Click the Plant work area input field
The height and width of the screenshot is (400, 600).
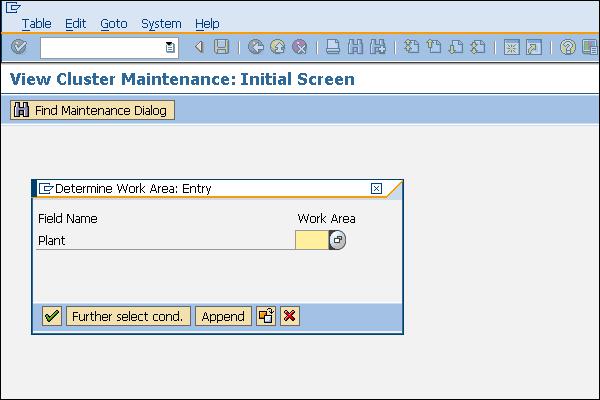pos(312,240)
